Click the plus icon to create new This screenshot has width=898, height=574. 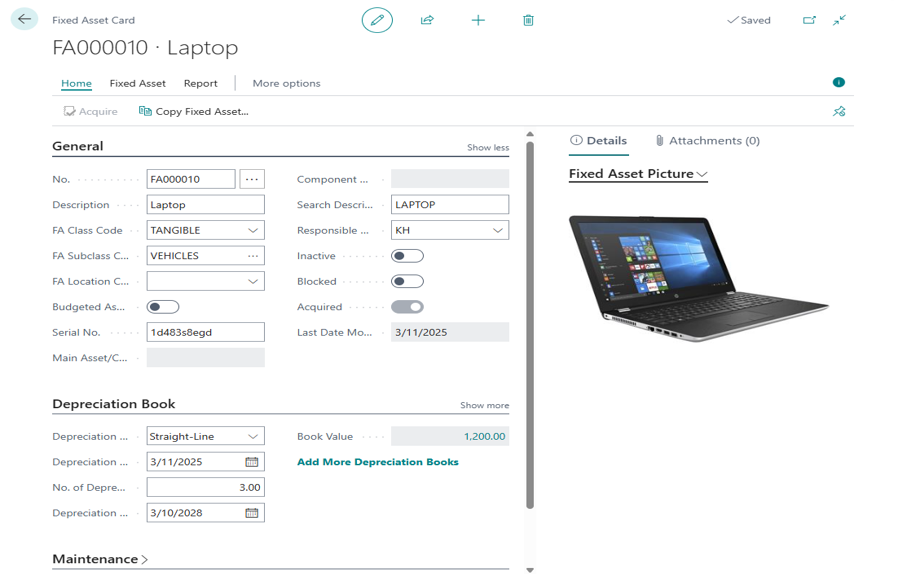point(478,20)
